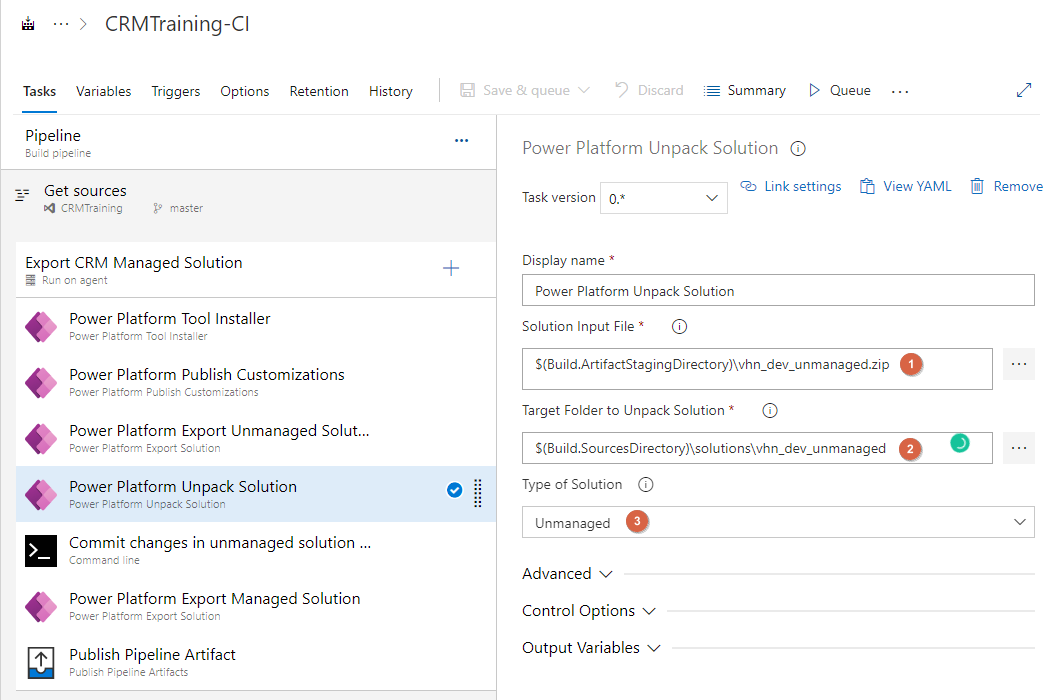Open the Triggers tab
The height and width of the screenshot is (700, 1059).
pyautogui.click(x=176, y=91)
